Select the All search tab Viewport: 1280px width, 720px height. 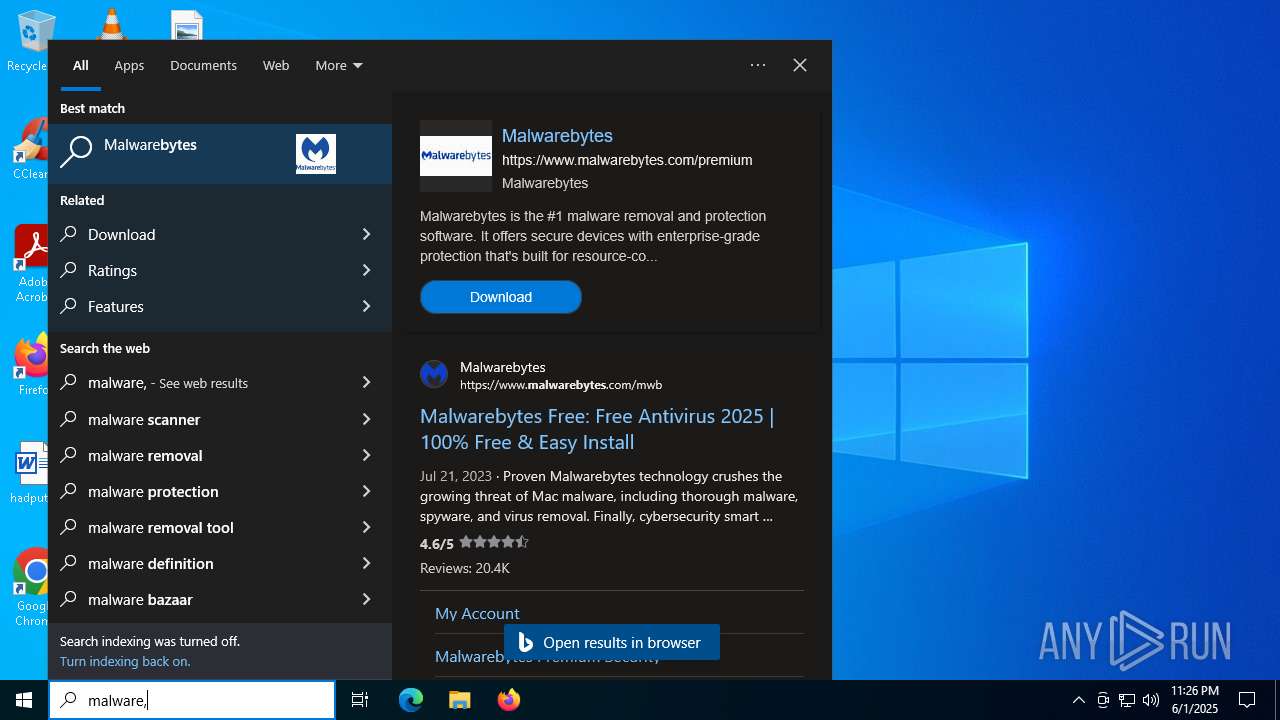[81, 65]
